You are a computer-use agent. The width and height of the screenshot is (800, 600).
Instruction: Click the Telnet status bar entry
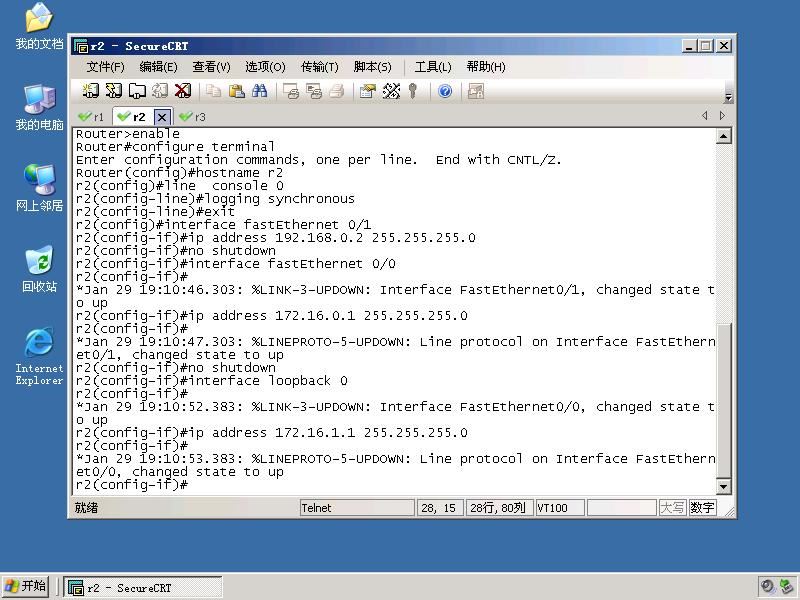(357, 508)
